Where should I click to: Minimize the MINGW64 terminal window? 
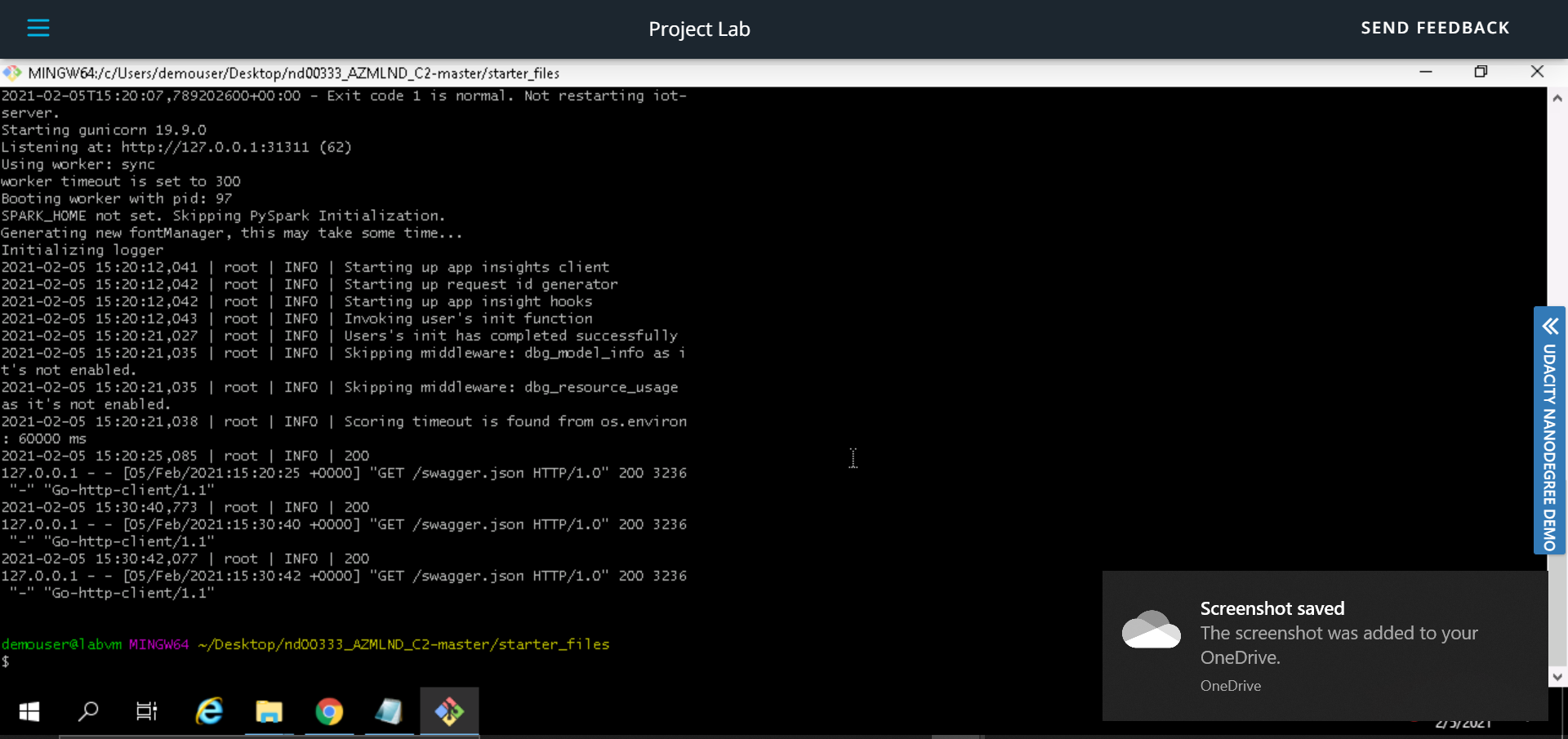pyautogui.click(x=1426, y=72)
